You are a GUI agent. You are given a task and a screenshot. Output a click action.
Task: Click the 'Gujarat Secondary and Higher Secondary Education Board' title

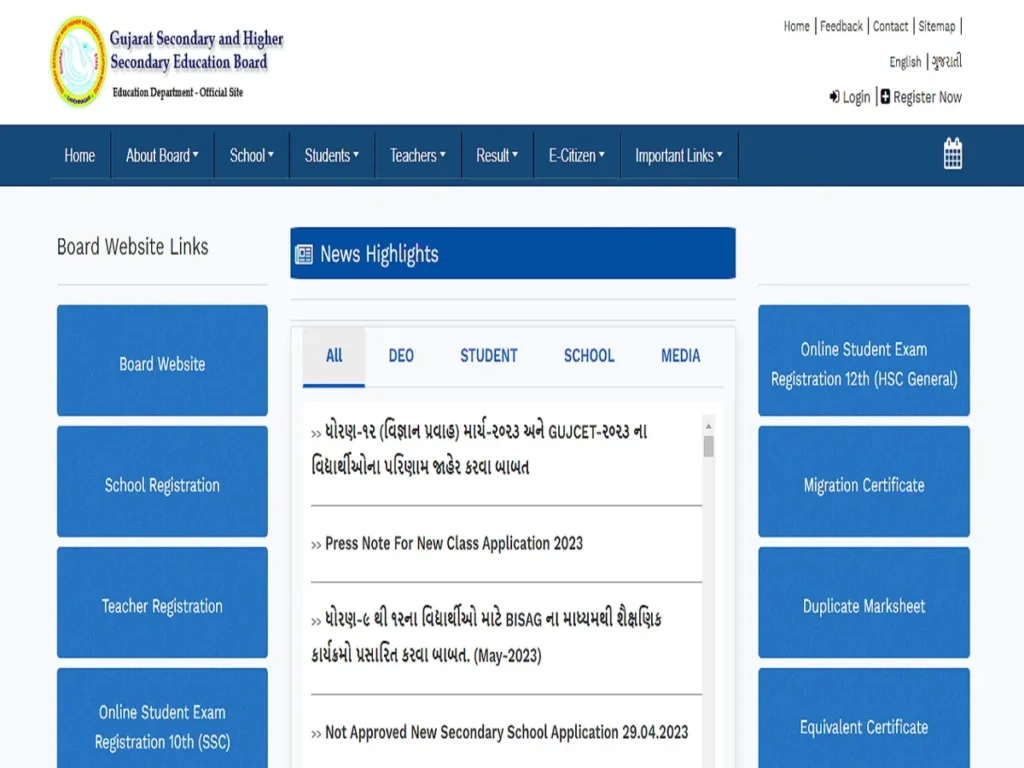click(196, 50)
